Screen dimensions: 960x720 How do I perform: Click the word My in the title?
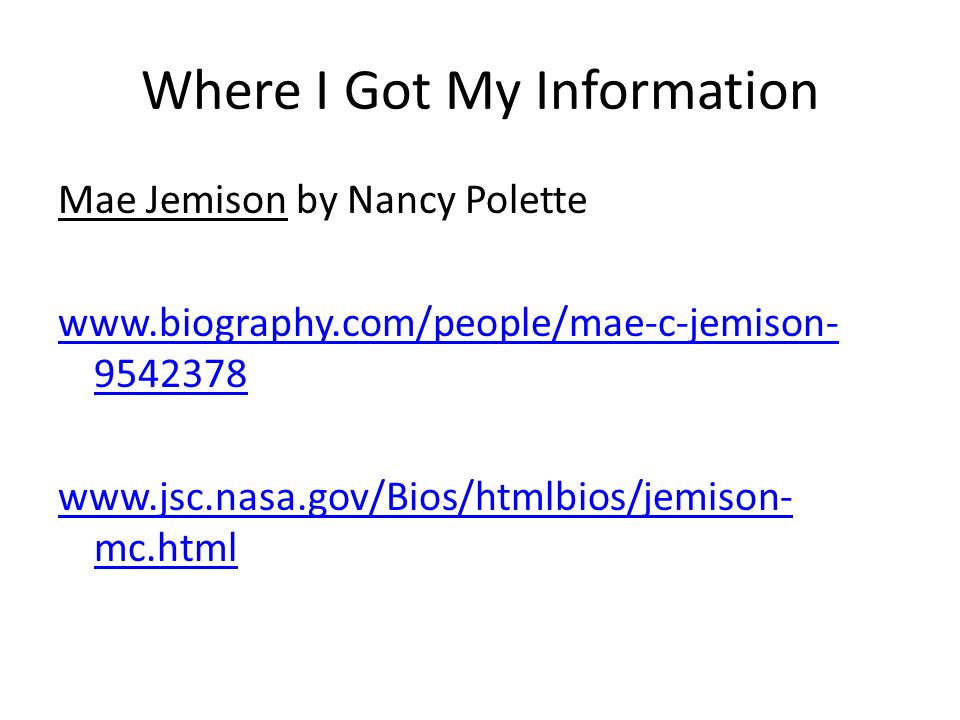[484, 93]
